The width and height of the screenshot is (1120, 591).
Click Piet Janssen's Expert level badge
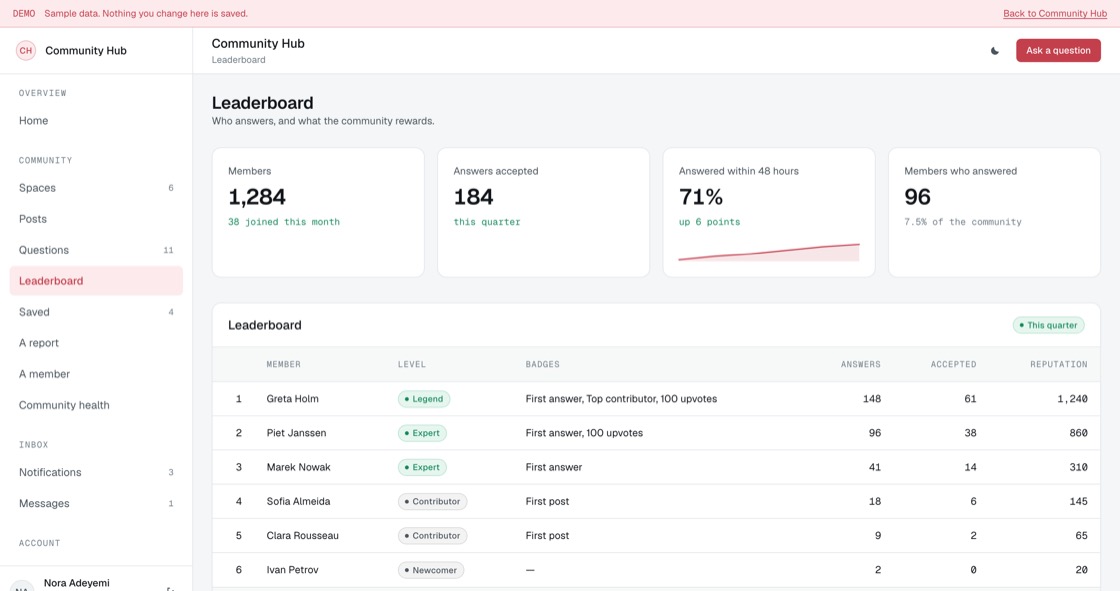(422, 433)
